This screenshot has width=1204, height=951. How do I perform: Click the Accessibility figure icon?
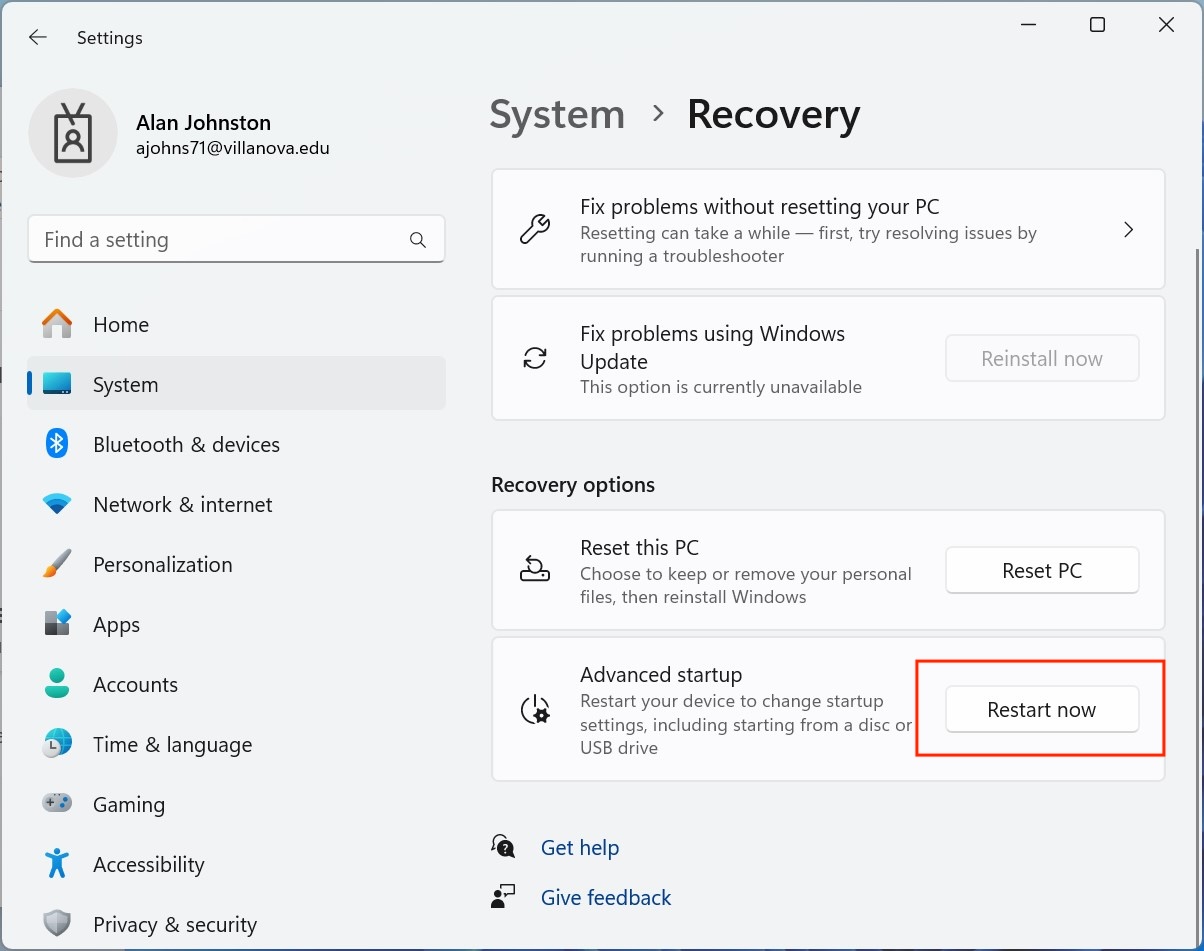[x=57, y=864]
